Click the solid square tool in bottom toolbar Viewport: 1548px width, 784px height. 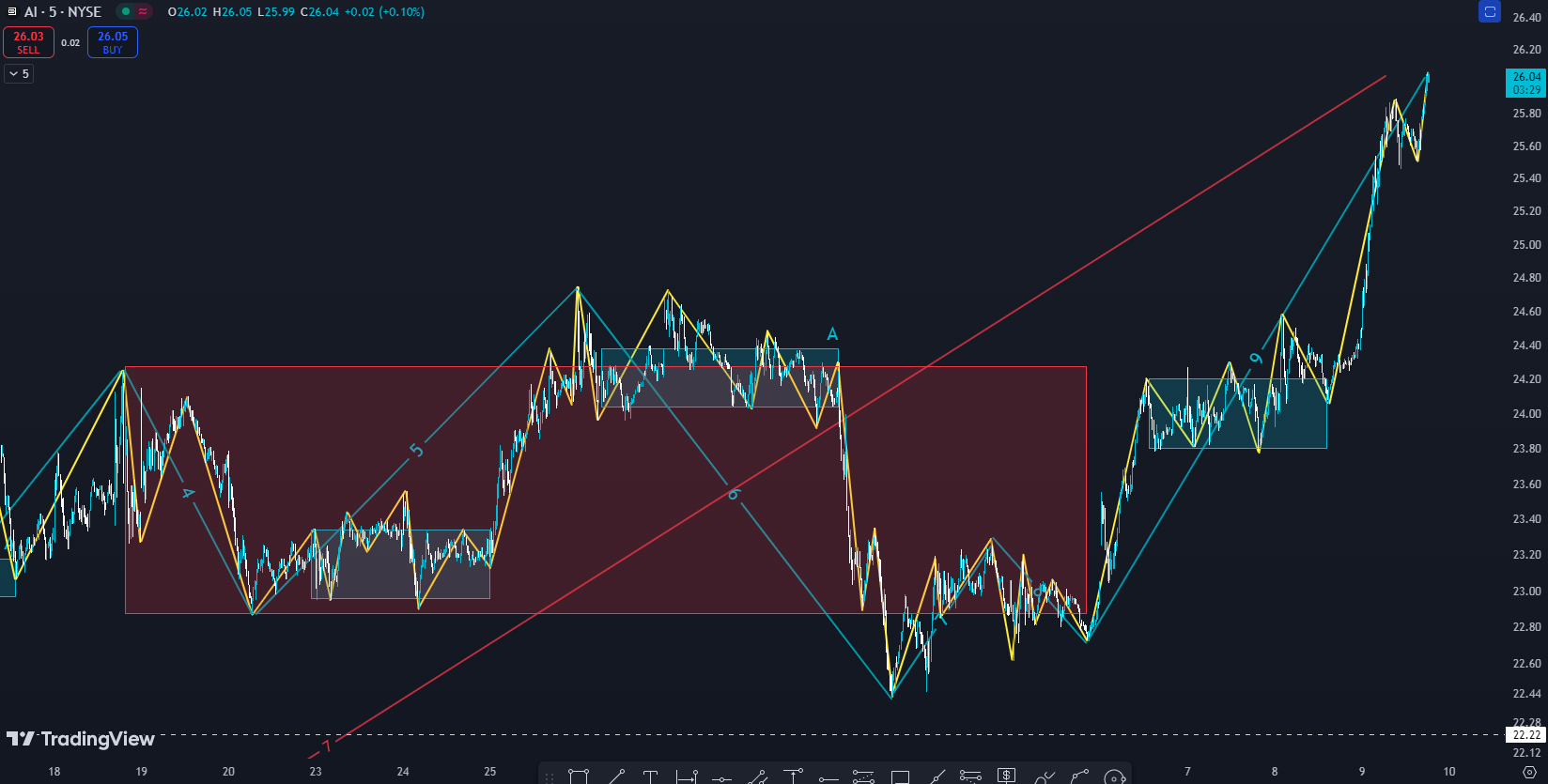pos(900,776)
